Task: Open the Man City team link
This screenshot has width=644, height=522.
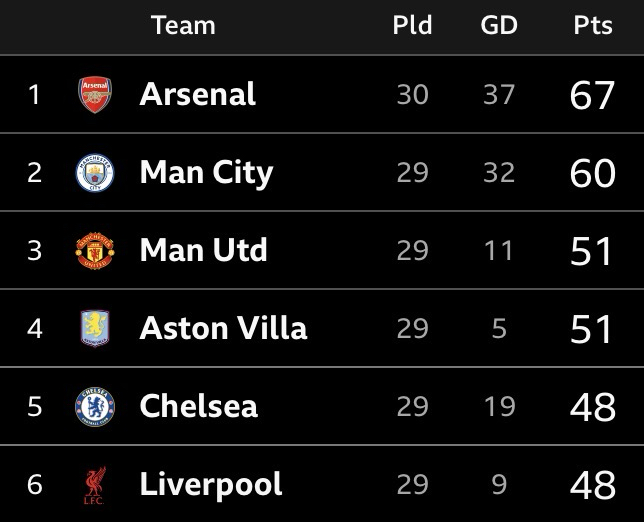Action: point(206,173)
